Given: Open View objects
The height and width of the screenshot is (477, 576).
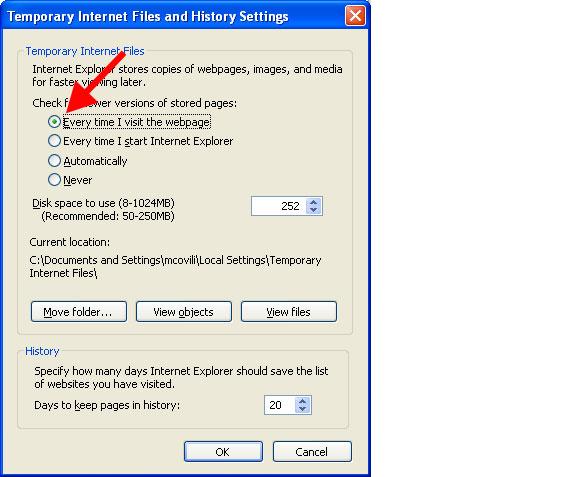Looking at the screenshot, I should coord(184,312).
